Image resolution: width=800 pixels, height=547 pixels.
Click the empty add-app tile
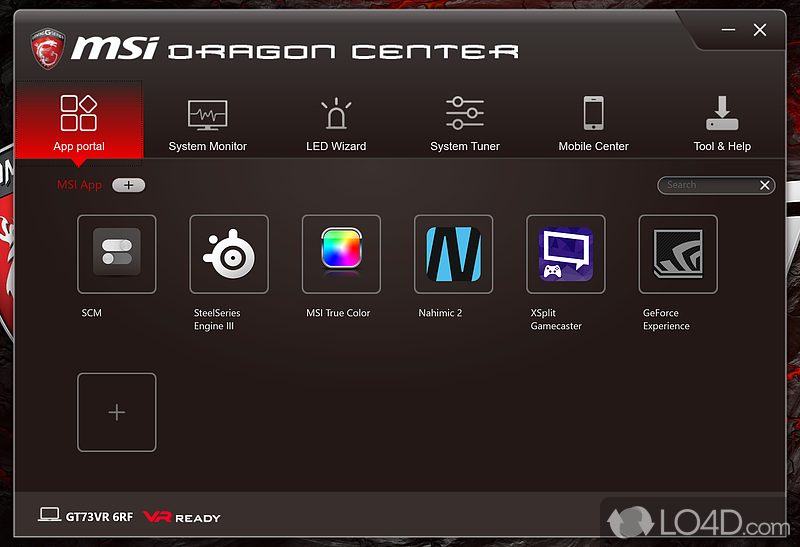point(117,412)
